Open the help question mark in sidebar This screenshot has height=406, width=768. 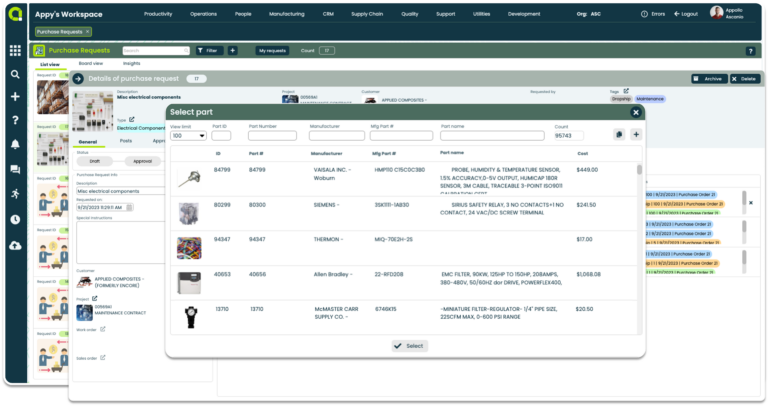click(x=15, y=120)
